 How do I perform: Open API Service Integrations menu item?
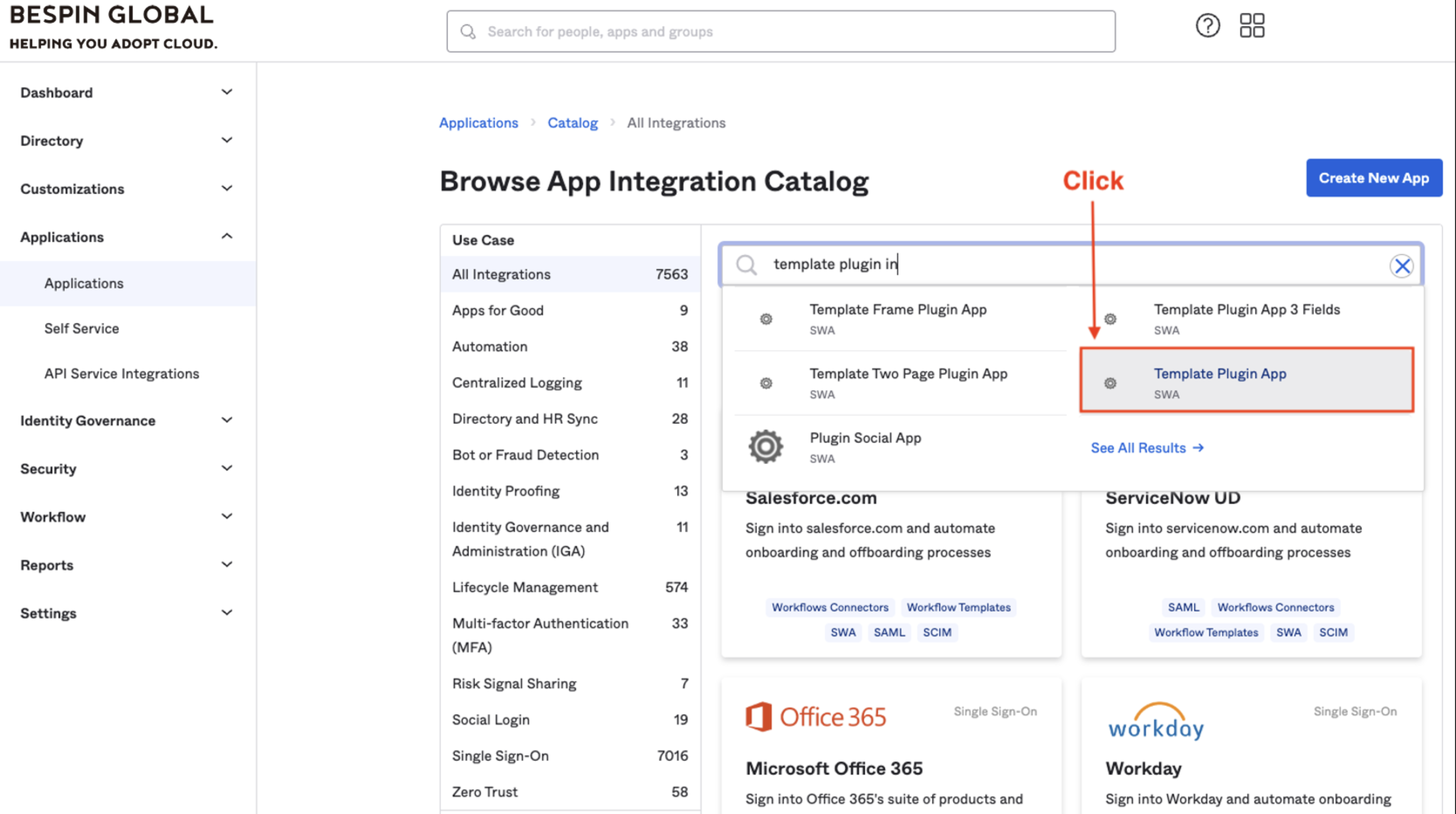click(x=121, y=373)
